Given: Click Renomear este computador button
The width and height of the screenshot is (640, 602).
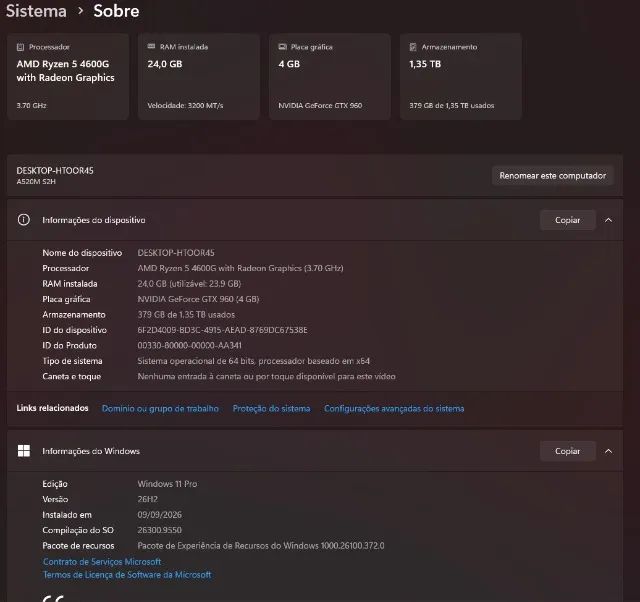Looking at the screenshot, I should pyautogui.click(x=553, y=175).
